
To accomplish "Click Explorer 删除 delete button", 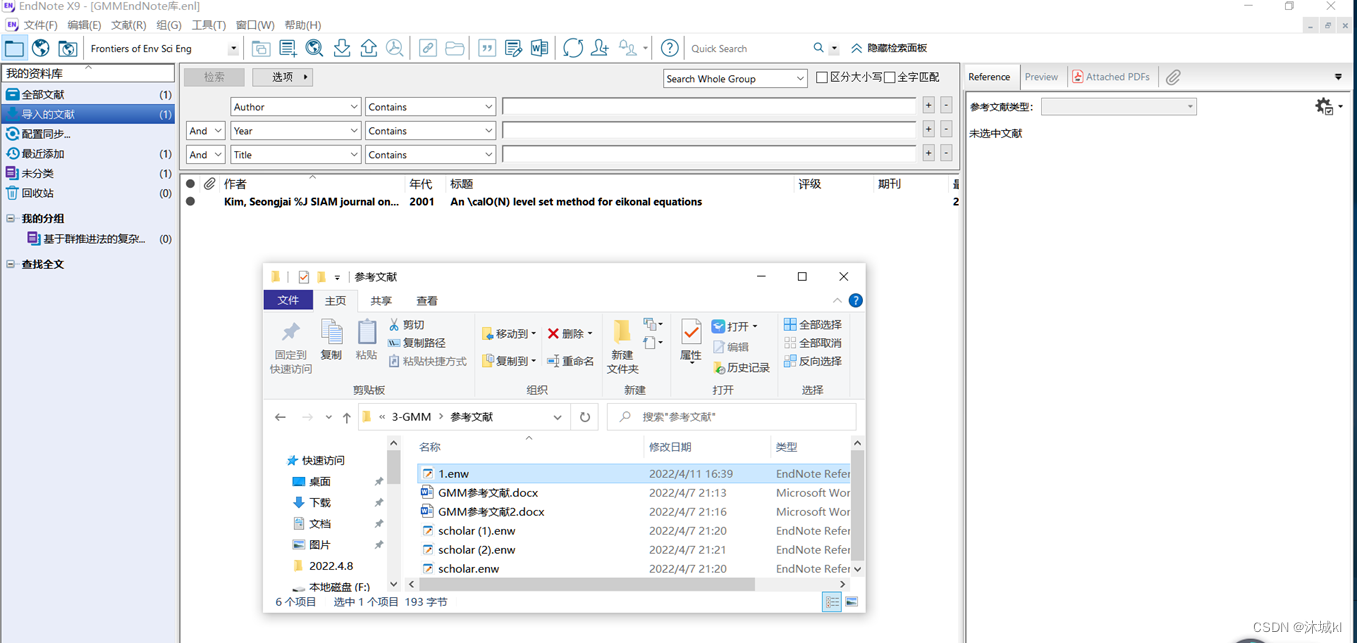I will tap(569, 334).
